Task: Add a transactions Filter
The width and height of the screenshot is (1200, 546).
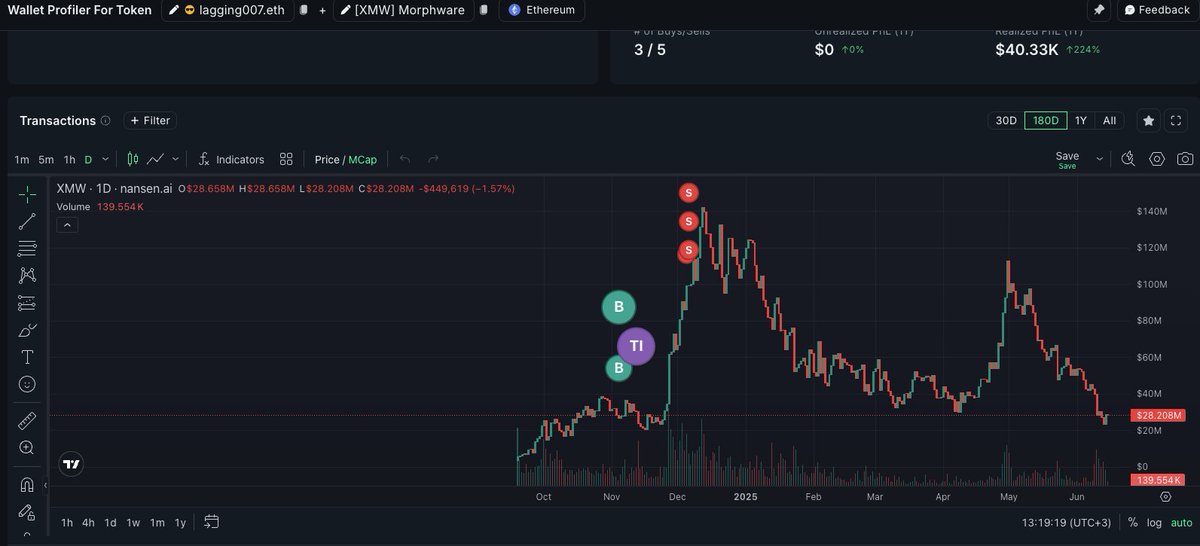Action: 150,120
